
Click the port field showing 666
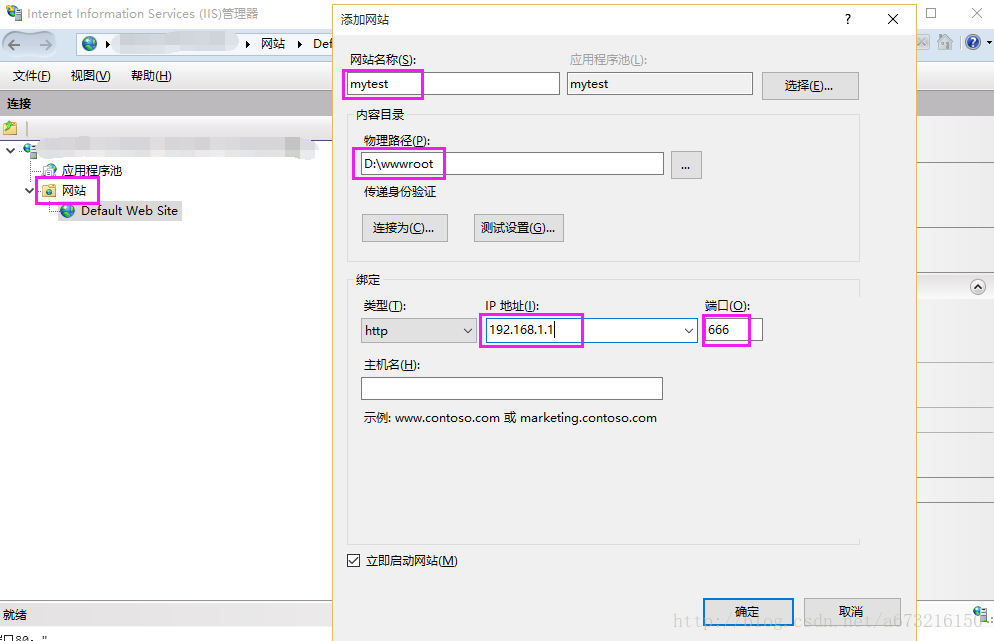tap(733, 330)
